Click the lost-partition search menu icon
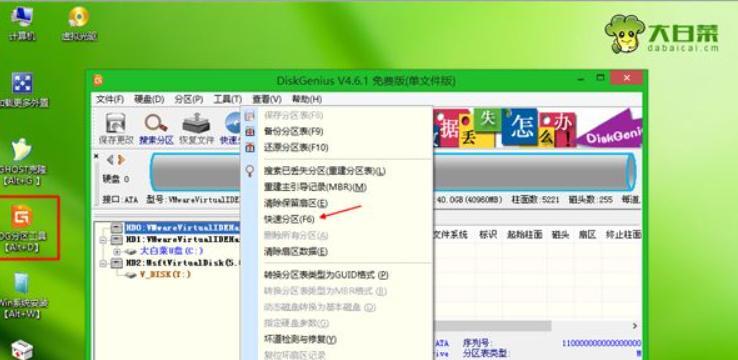 [250, 171]
